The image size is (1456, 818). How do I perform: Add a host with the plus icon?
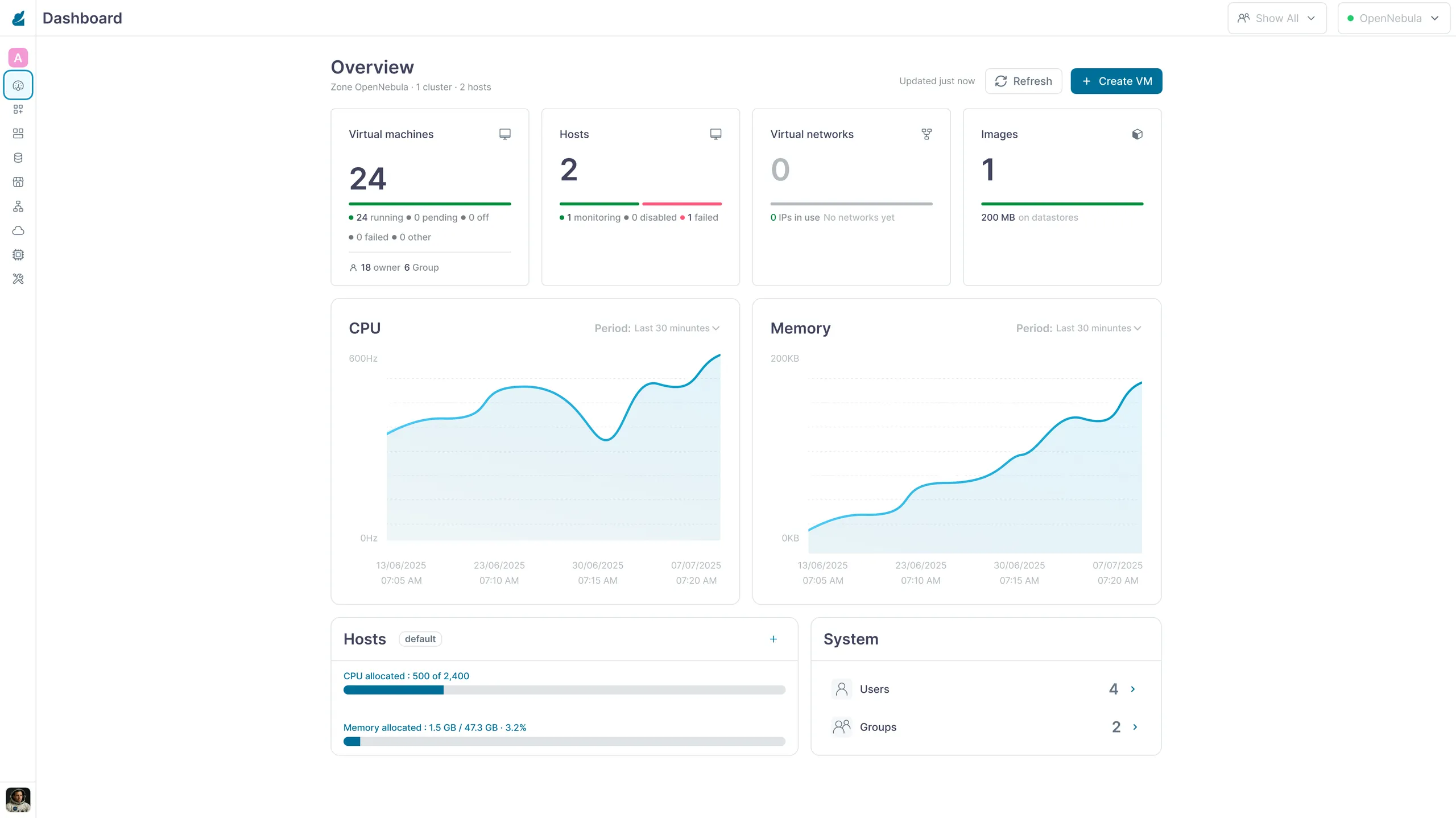click(773, 639)
